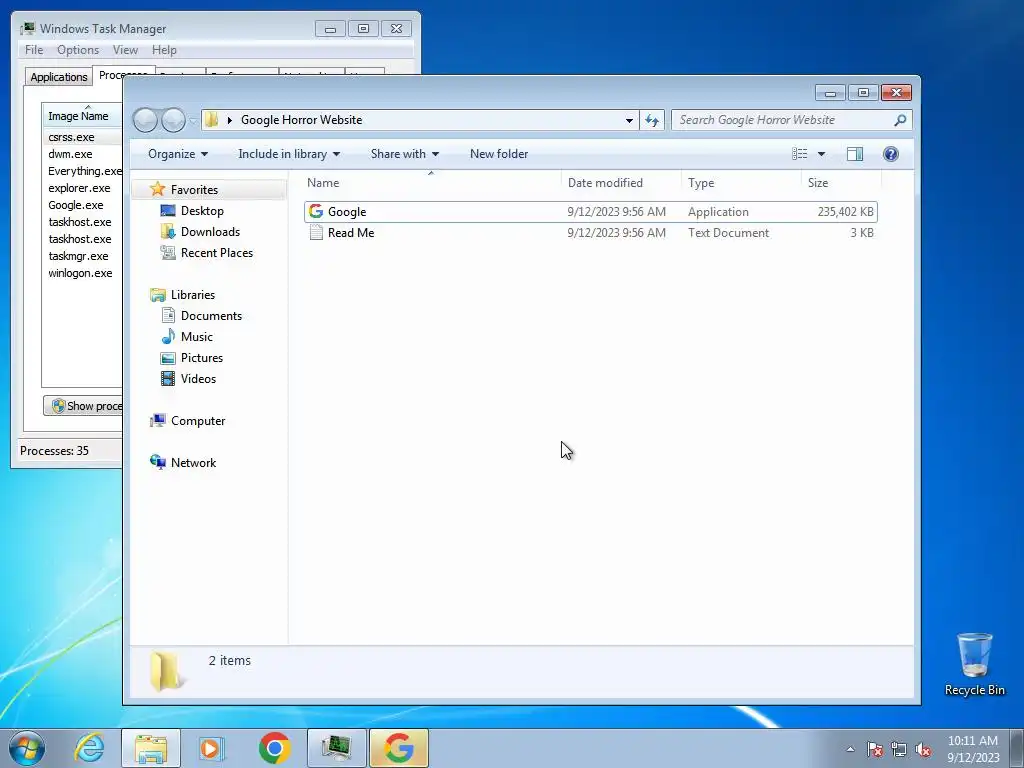The image size is (1024, 768).
Task: Select Libraries in navigation pane
Action: pos(192,295)
